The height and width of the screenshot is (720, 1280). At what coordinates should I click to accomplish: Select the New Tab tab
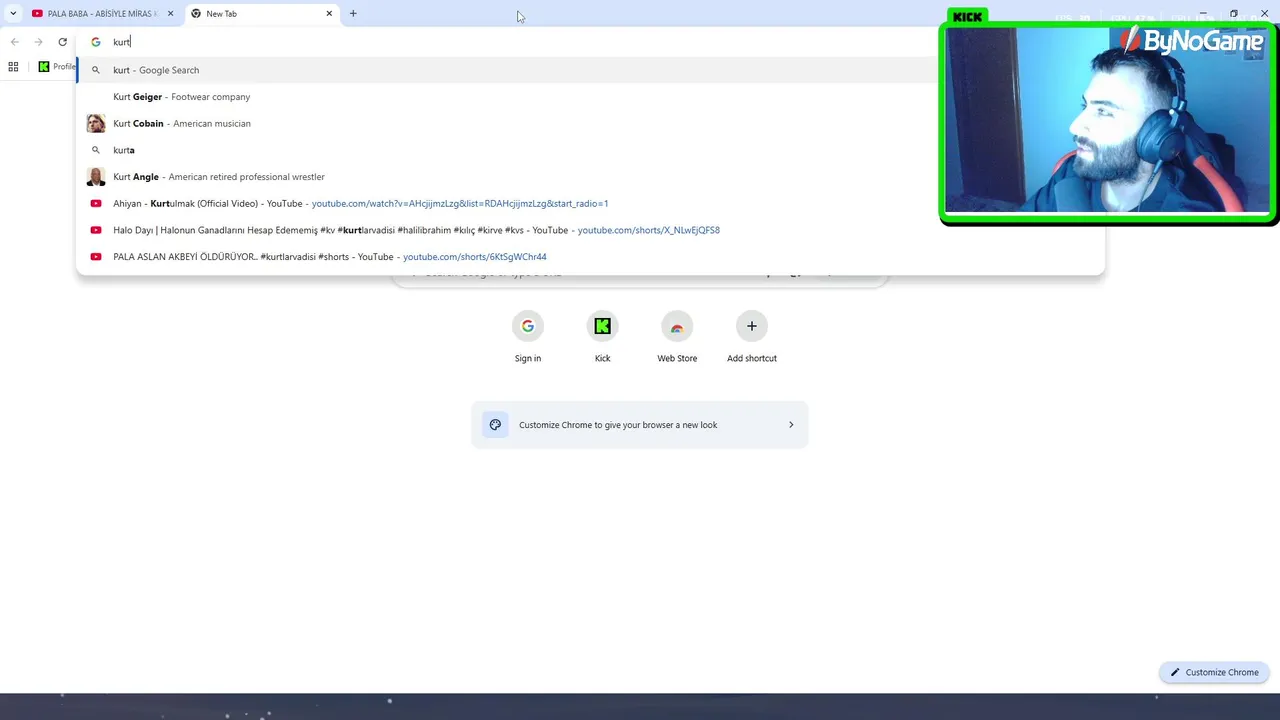pyautogui.click(x=262, y=14)
